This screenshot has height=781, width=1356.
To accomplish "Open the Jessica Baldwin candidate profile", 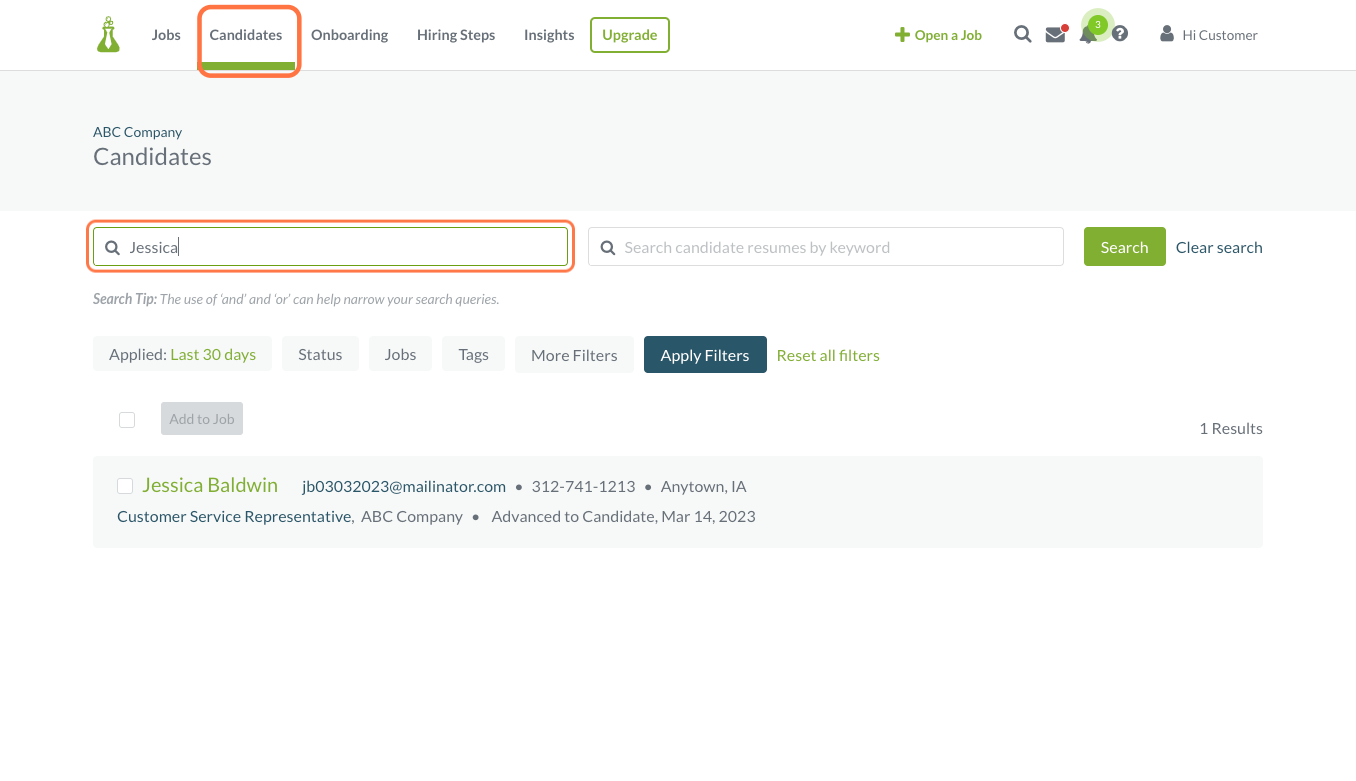I will pos(210,485).
